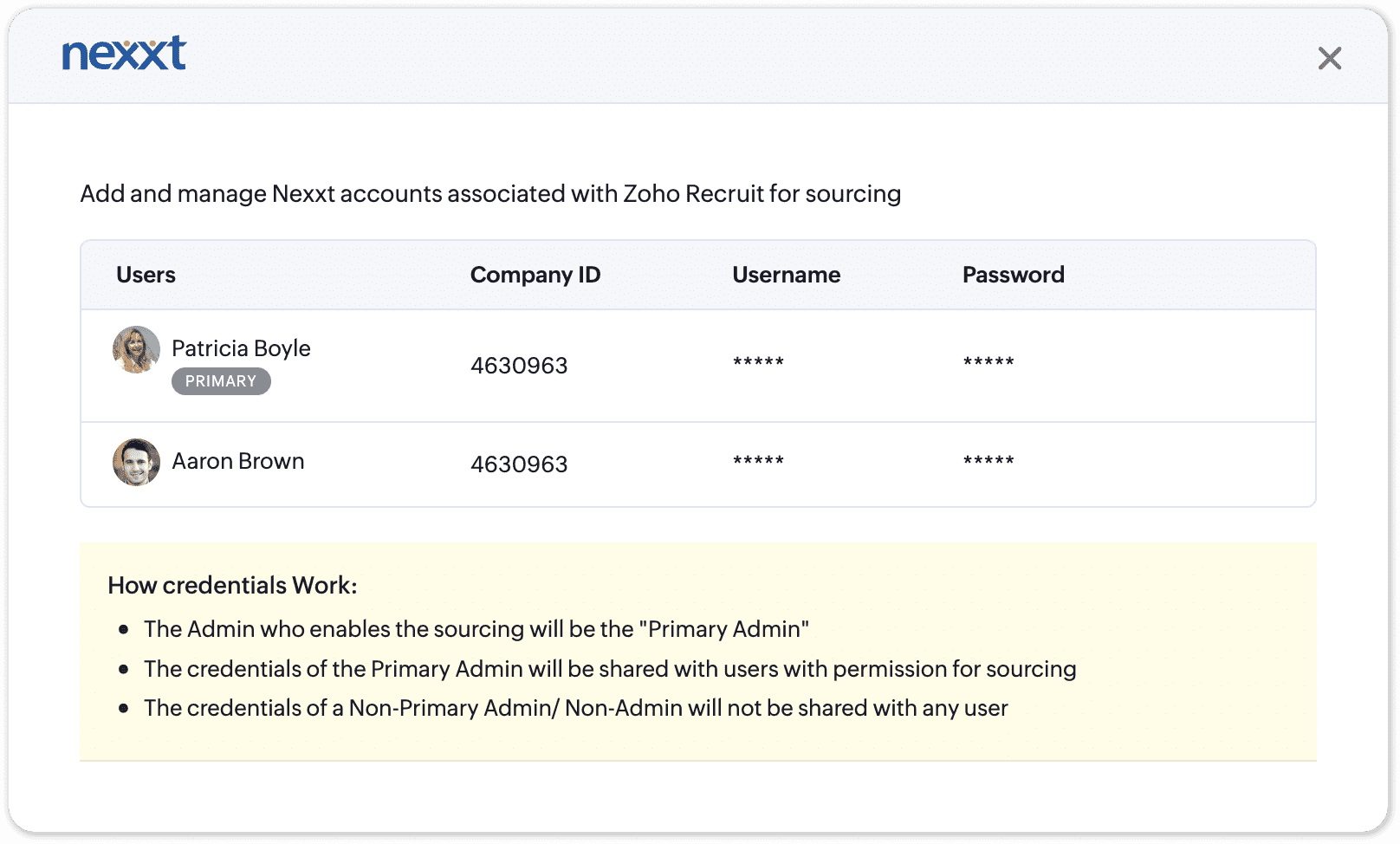Screen dimensions: 1400x844
Task: Select the PRIMARY badge under Patricia Boyle
Action: (221, 381)
